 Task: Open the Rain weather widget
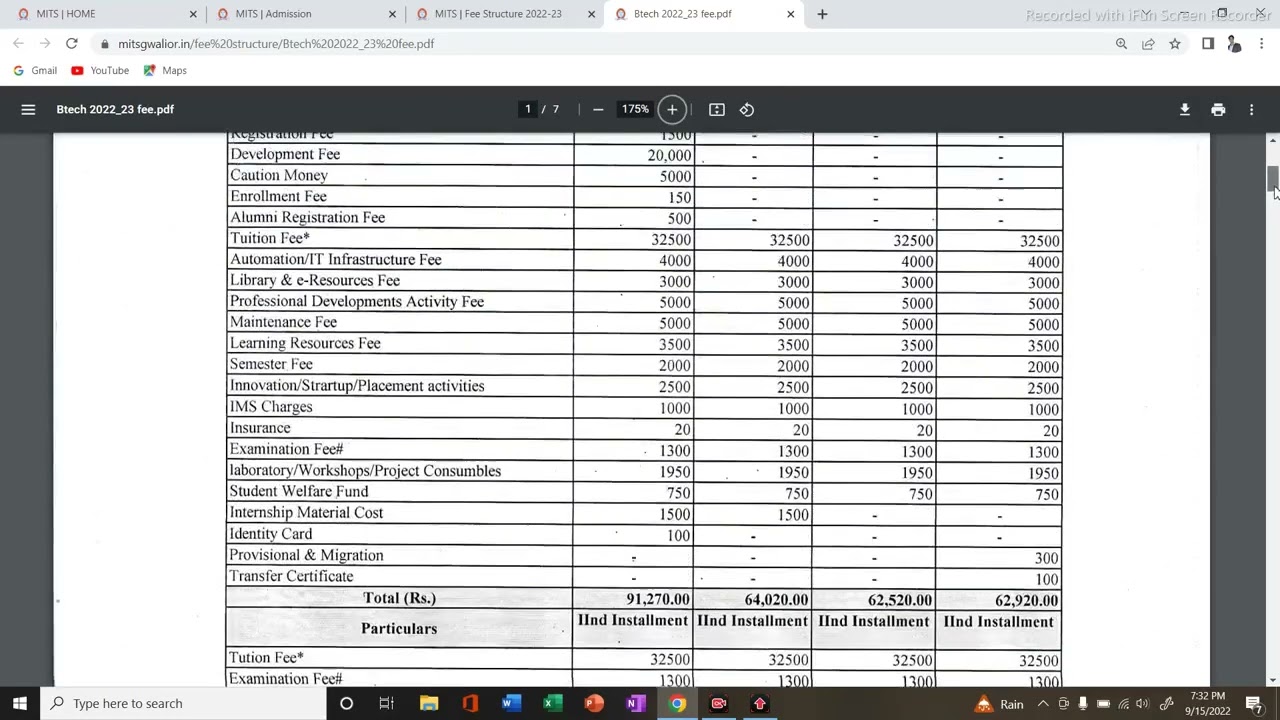(x=998, y=704)
